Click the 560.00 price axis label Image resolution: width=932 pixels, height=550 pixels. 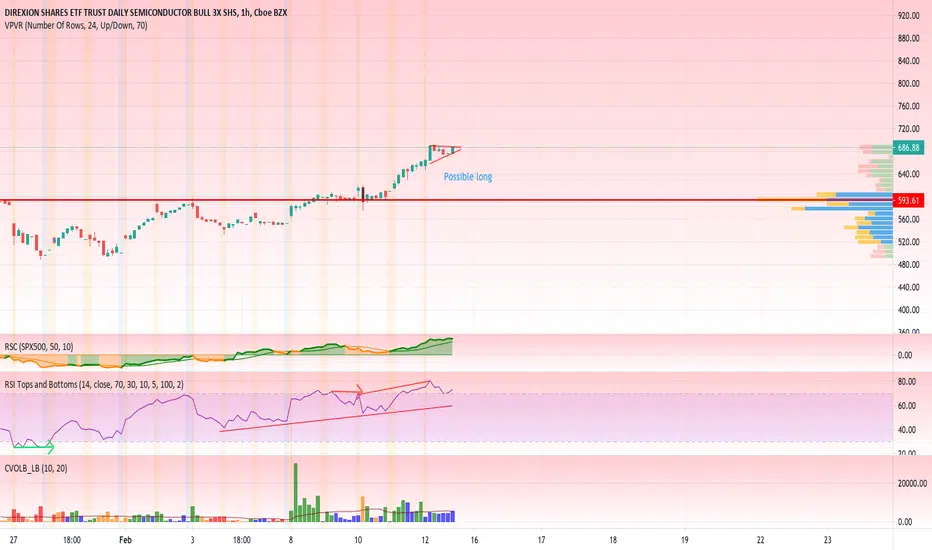click(908, 219)
